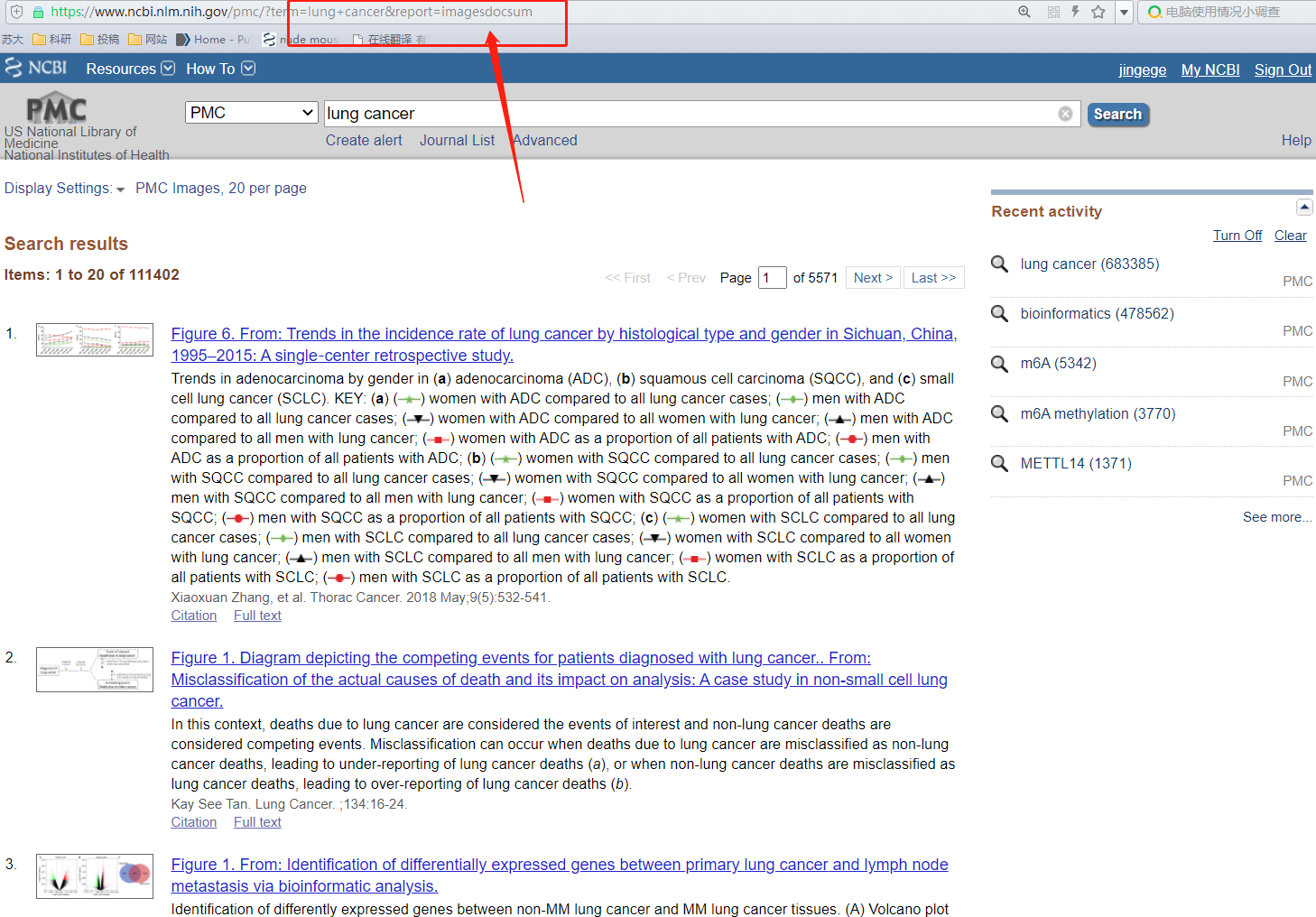The width and height of the screenshot is (1316, 917).
Task: Click magnifier icon beside bioinformatics activity
Action: click(x=999, y=313)
